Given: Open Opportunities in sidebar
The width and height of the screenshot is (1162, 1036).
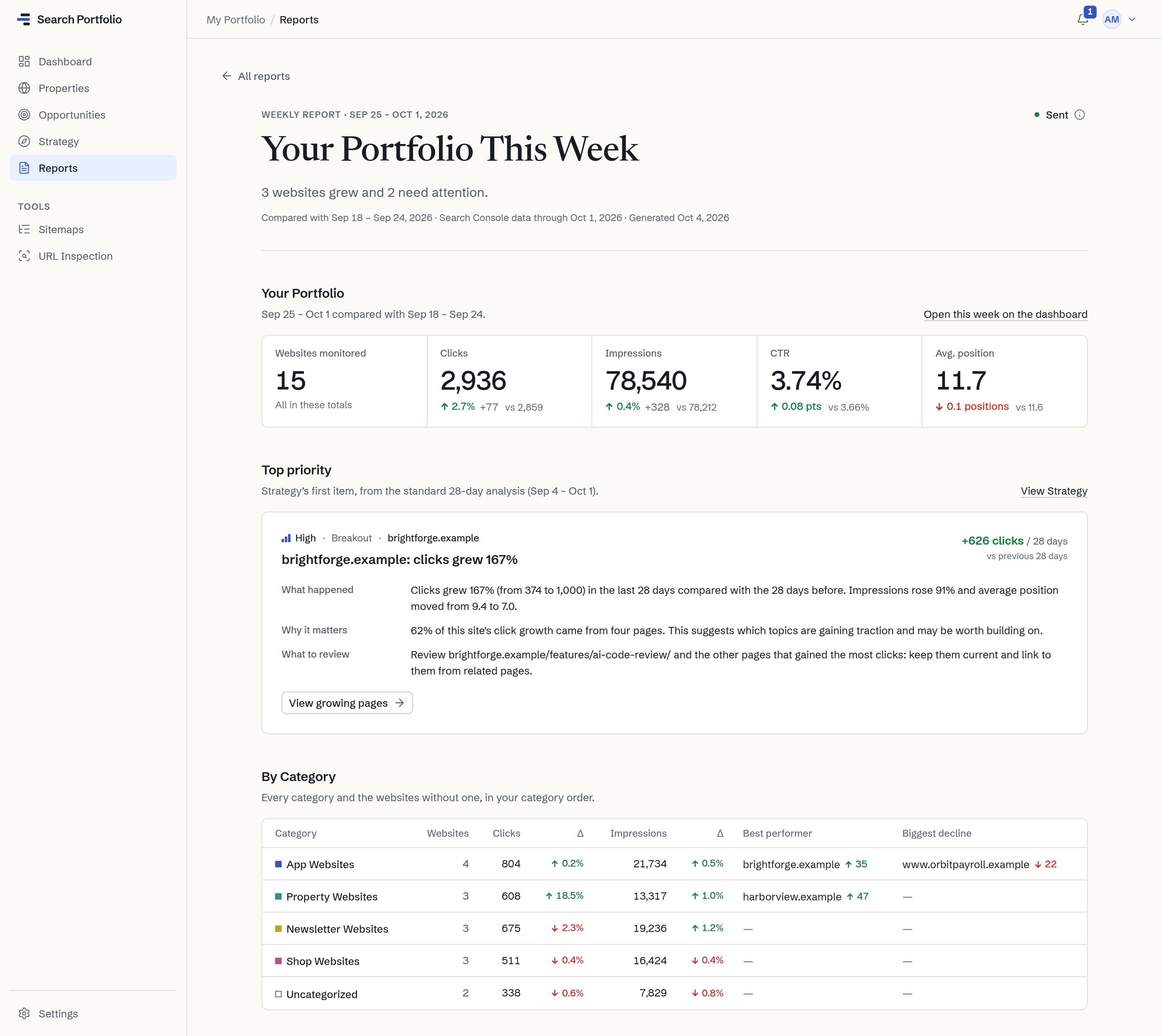Looking at the screenshot, I should (93, 115).
